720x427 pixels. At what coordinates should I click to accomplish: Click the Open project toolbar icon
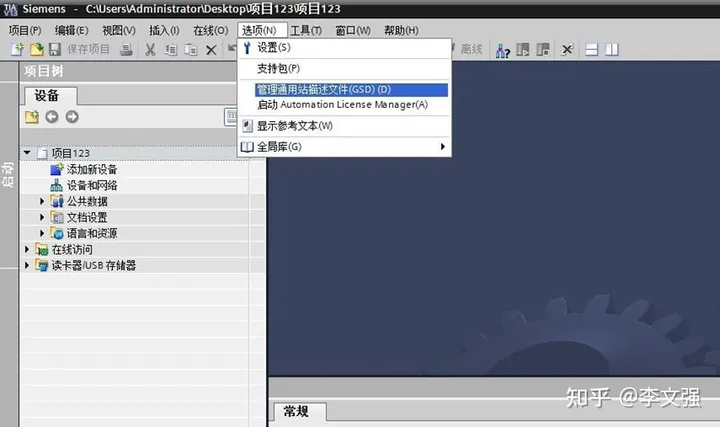point(36,49)
